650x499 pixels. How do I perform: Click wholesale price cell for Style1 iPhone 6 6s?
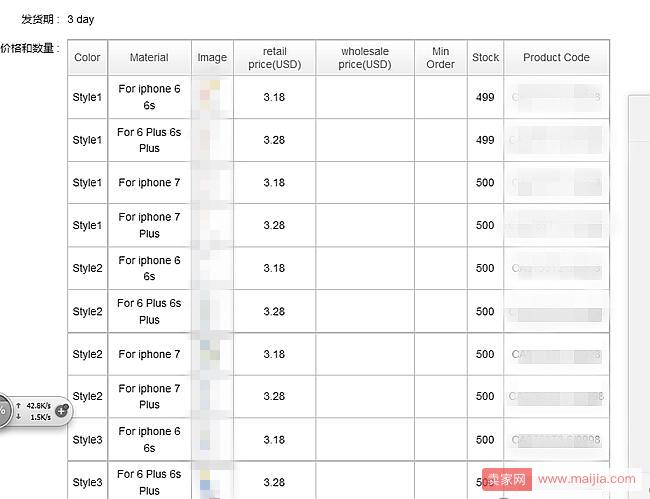364,97
